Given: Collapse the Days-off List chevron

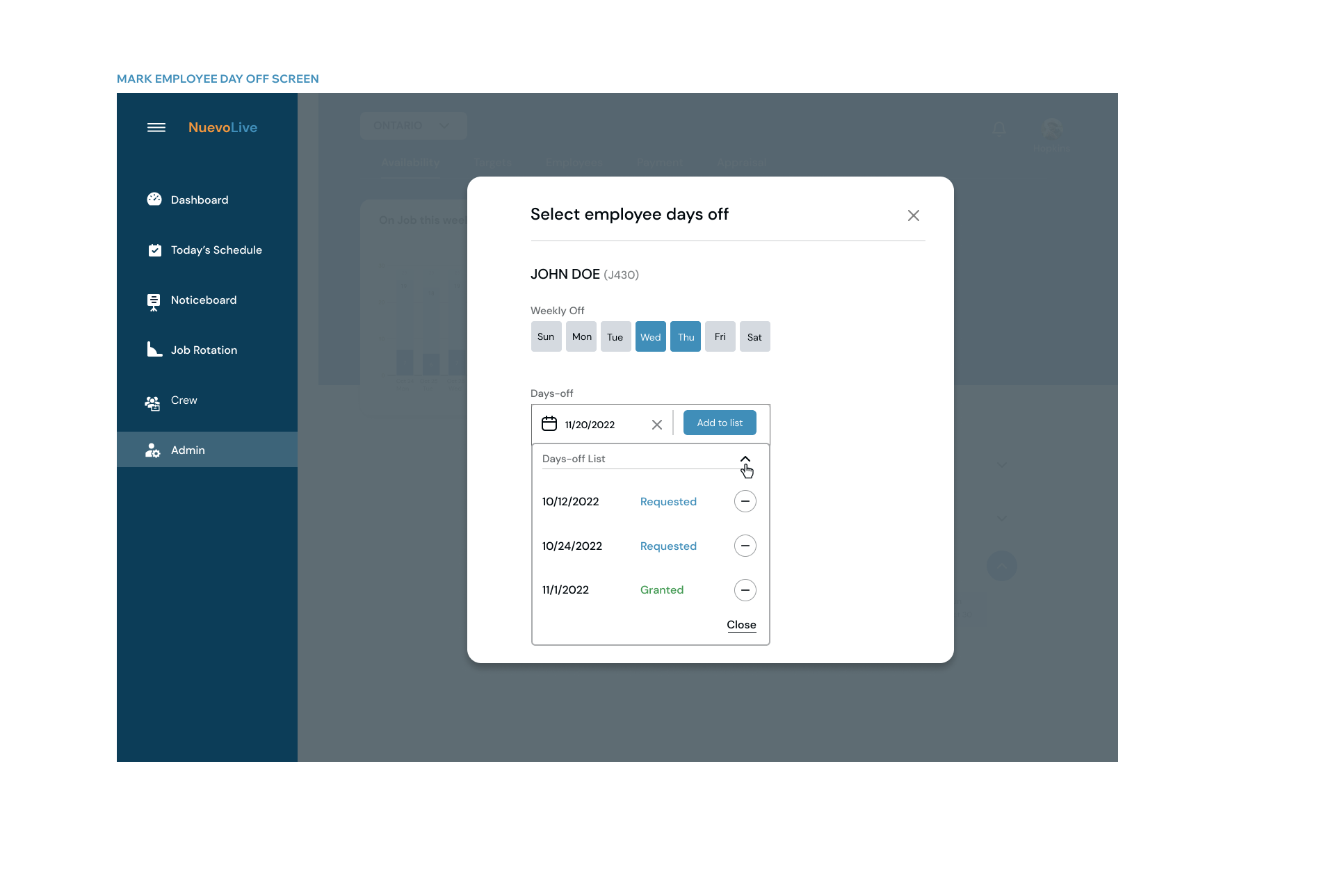Looking at the screenshot, I should pyautogui.click(x=745, y=459).
